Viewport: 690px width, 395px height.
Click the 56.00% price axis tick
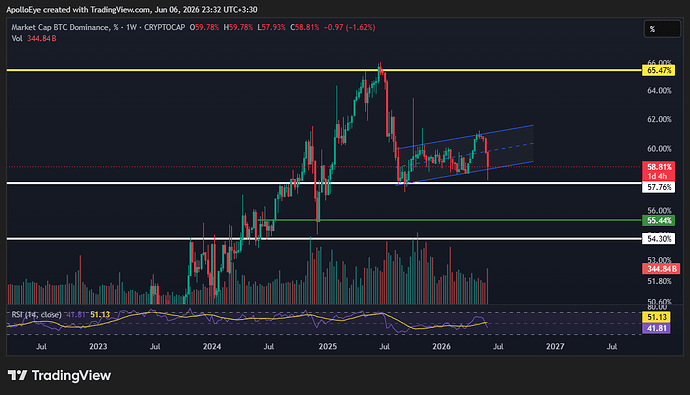[x=659, y=211]
